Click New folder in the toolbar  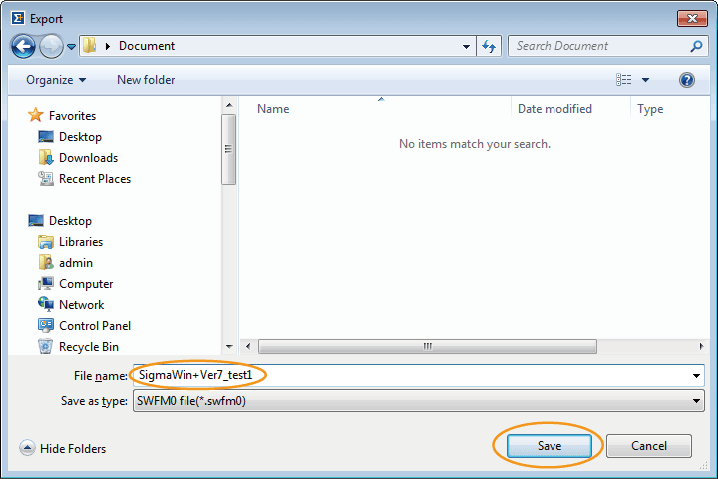pos(146,80)
